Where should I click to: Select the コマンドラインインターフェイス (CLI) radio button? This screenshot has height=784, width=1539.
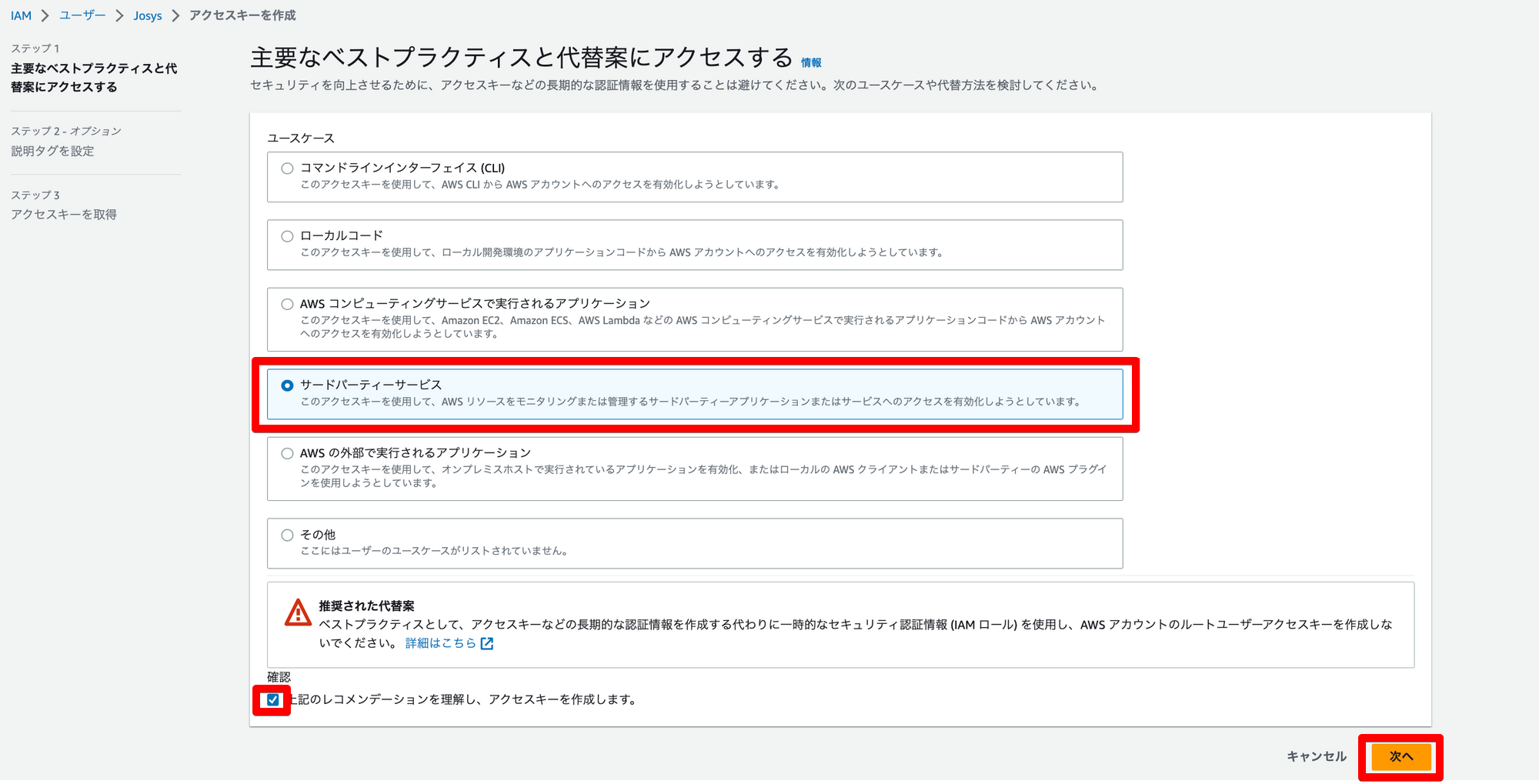click(287, 168)
